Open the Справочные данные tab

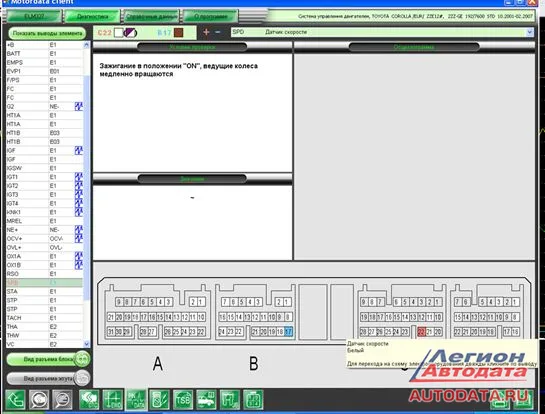(152, 16)
